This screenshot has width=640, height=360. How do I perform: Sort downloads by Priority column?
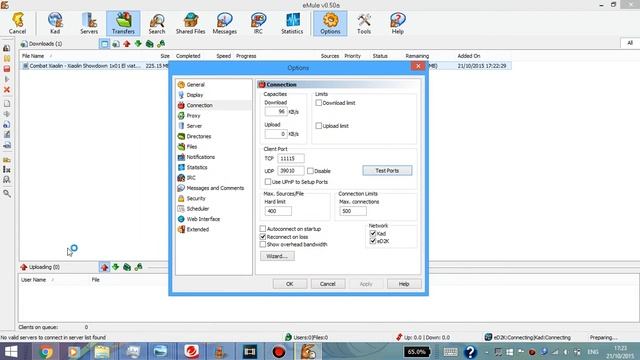click(x=353, y=56)
